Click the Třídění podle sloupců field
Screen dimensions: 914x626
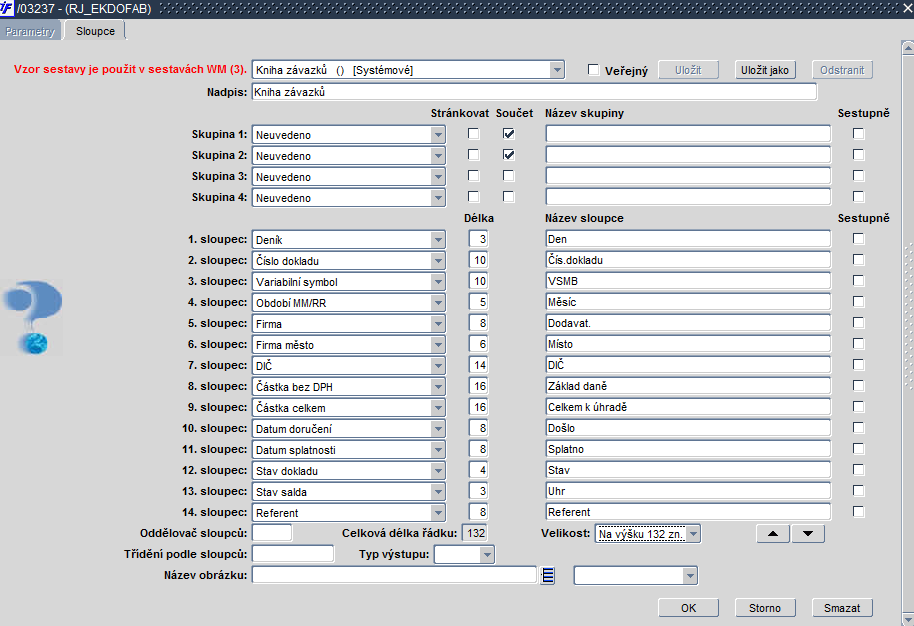[293, 554]
